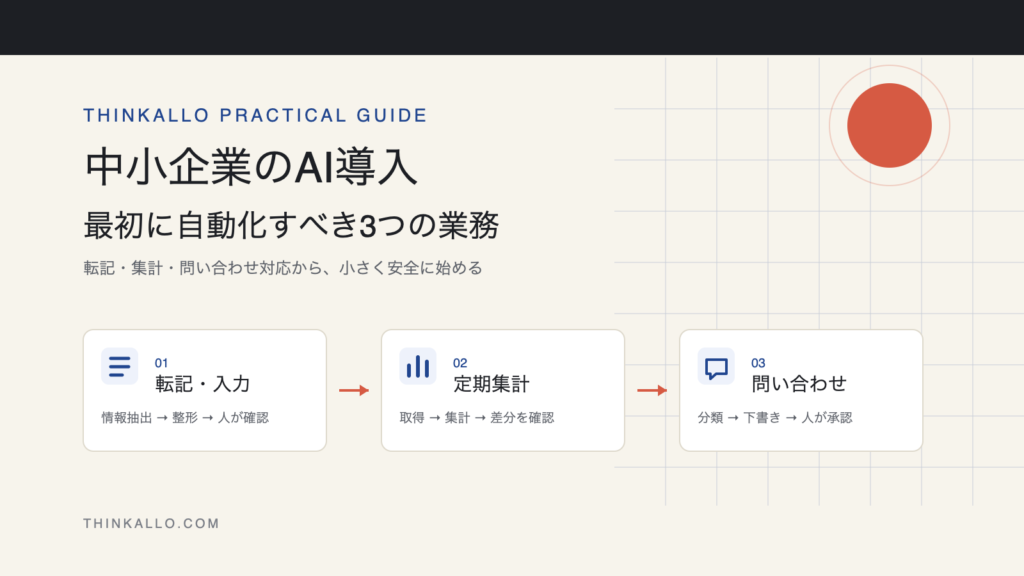Click the THINKALLO PRACTICAL GUIDE heading
Screen dimensions: 1024x576
point(255,116)
